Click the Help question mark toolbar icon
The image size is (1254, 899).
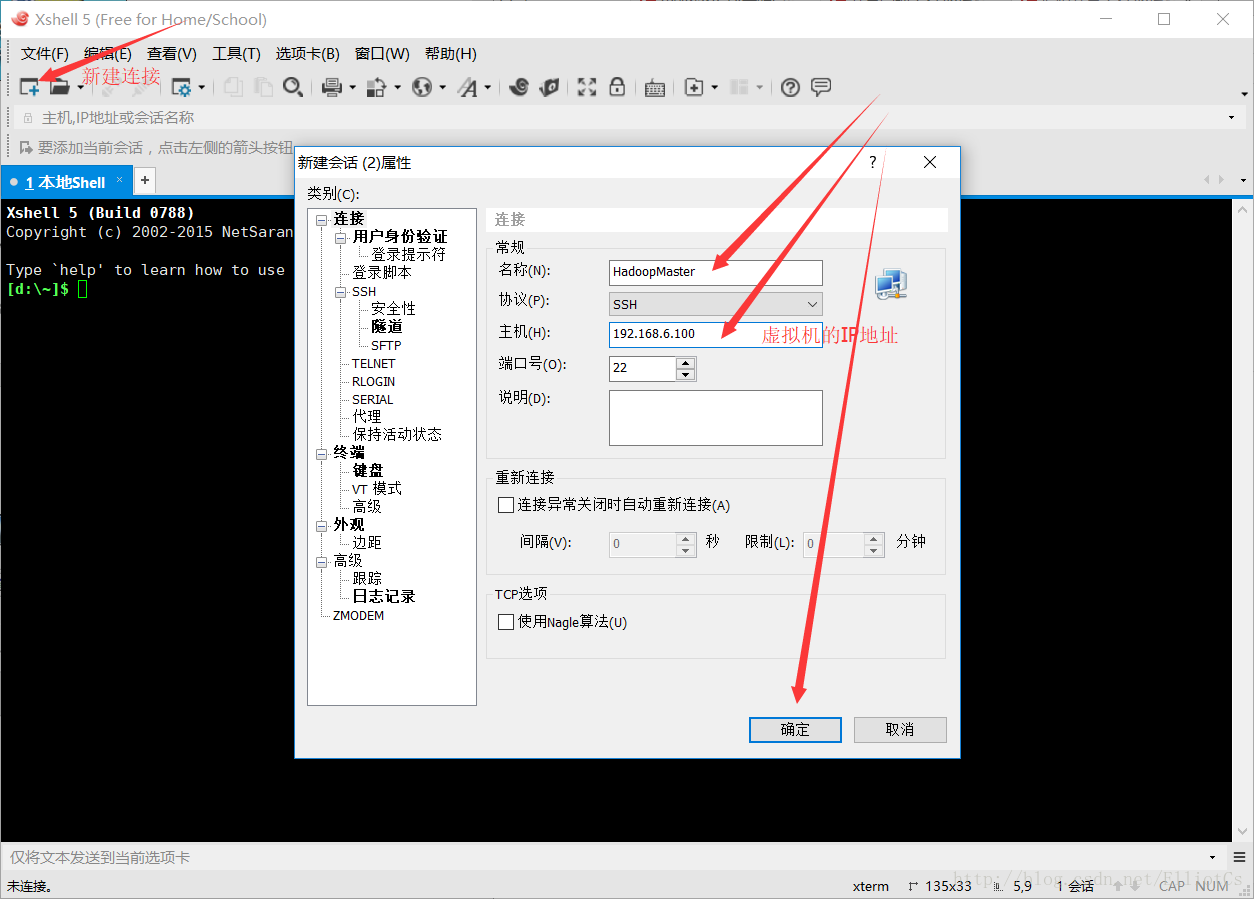(x=790, y=87)
